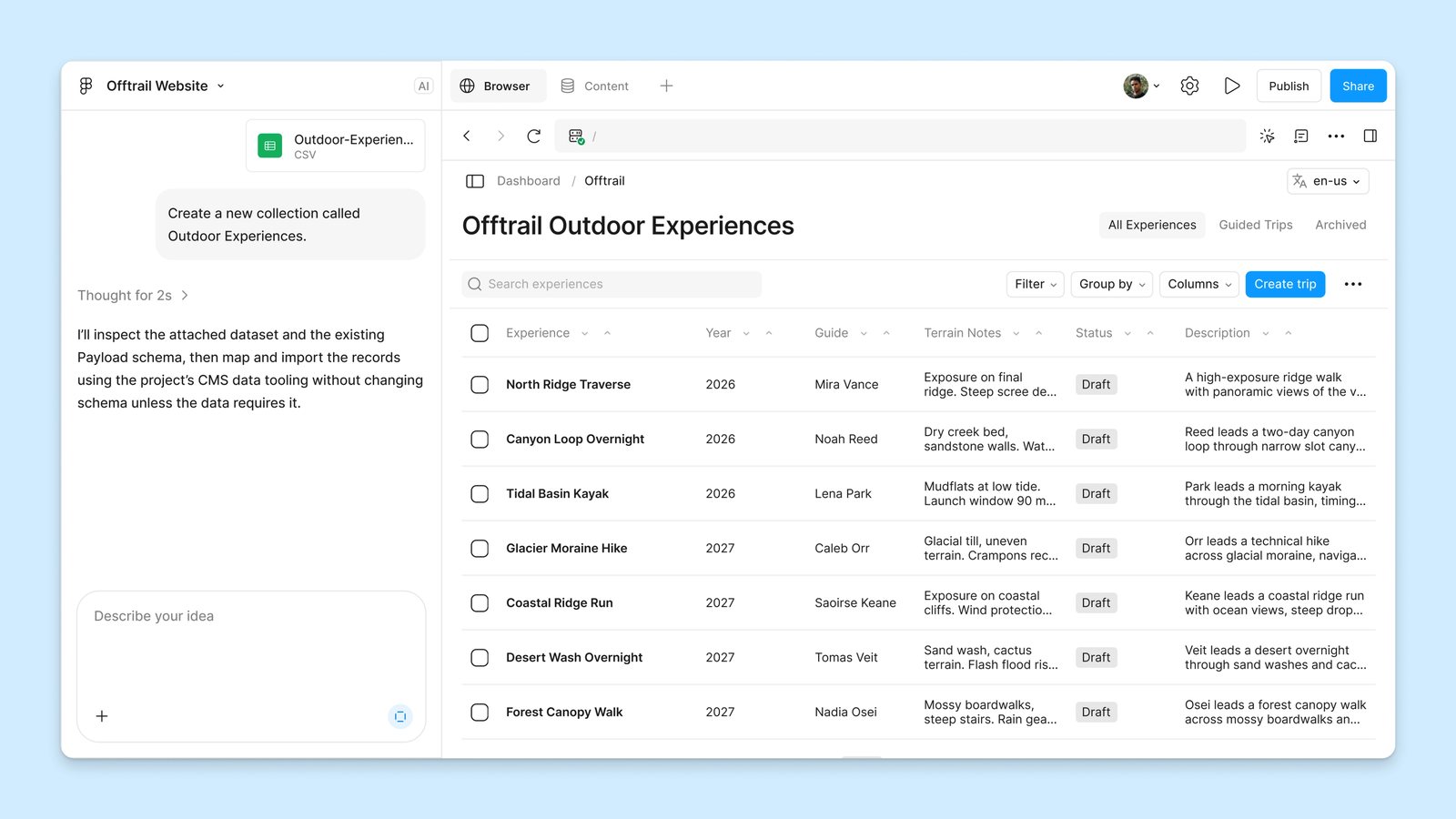Go forward in the browser preview
The height and width of the screenshot is (819, 1456).
coord(500,136)
